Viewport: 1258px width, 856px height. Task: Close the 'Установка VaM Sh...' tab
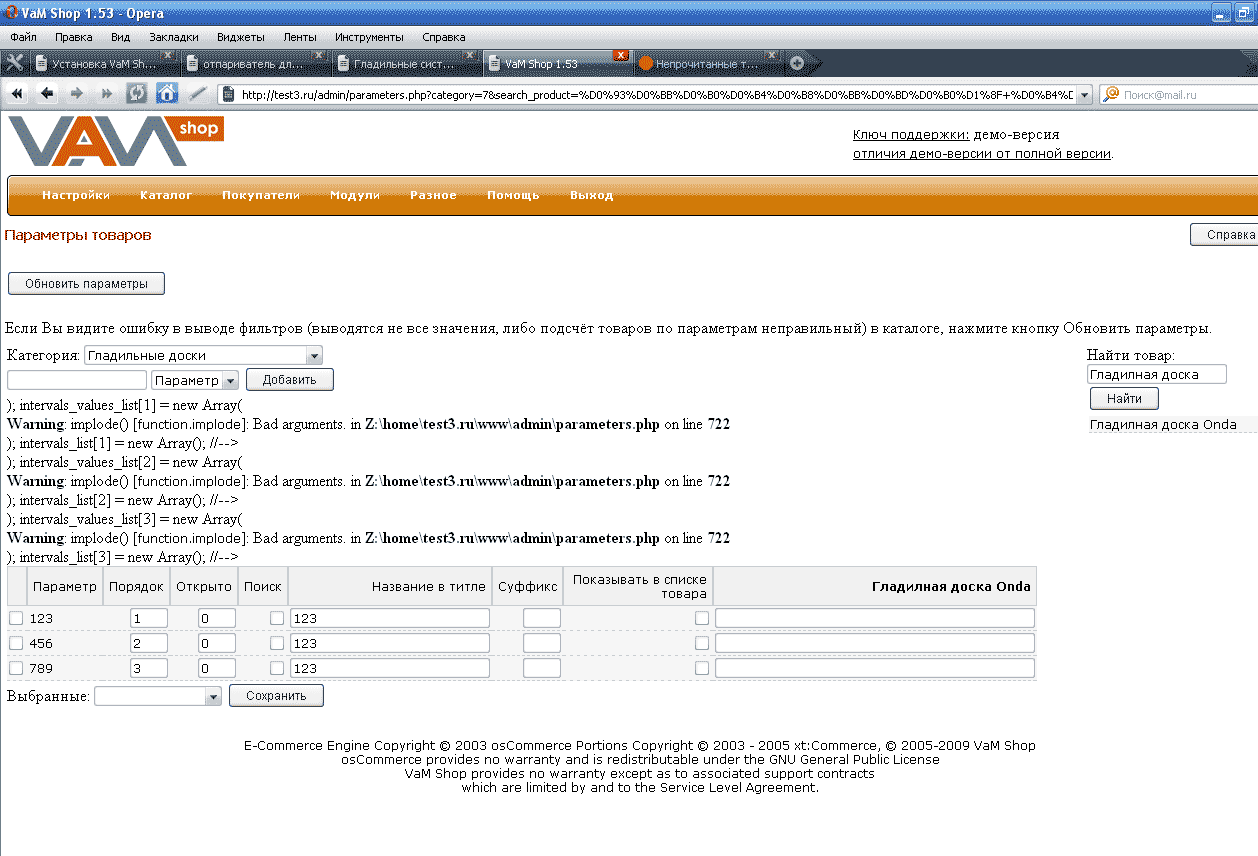168,55
